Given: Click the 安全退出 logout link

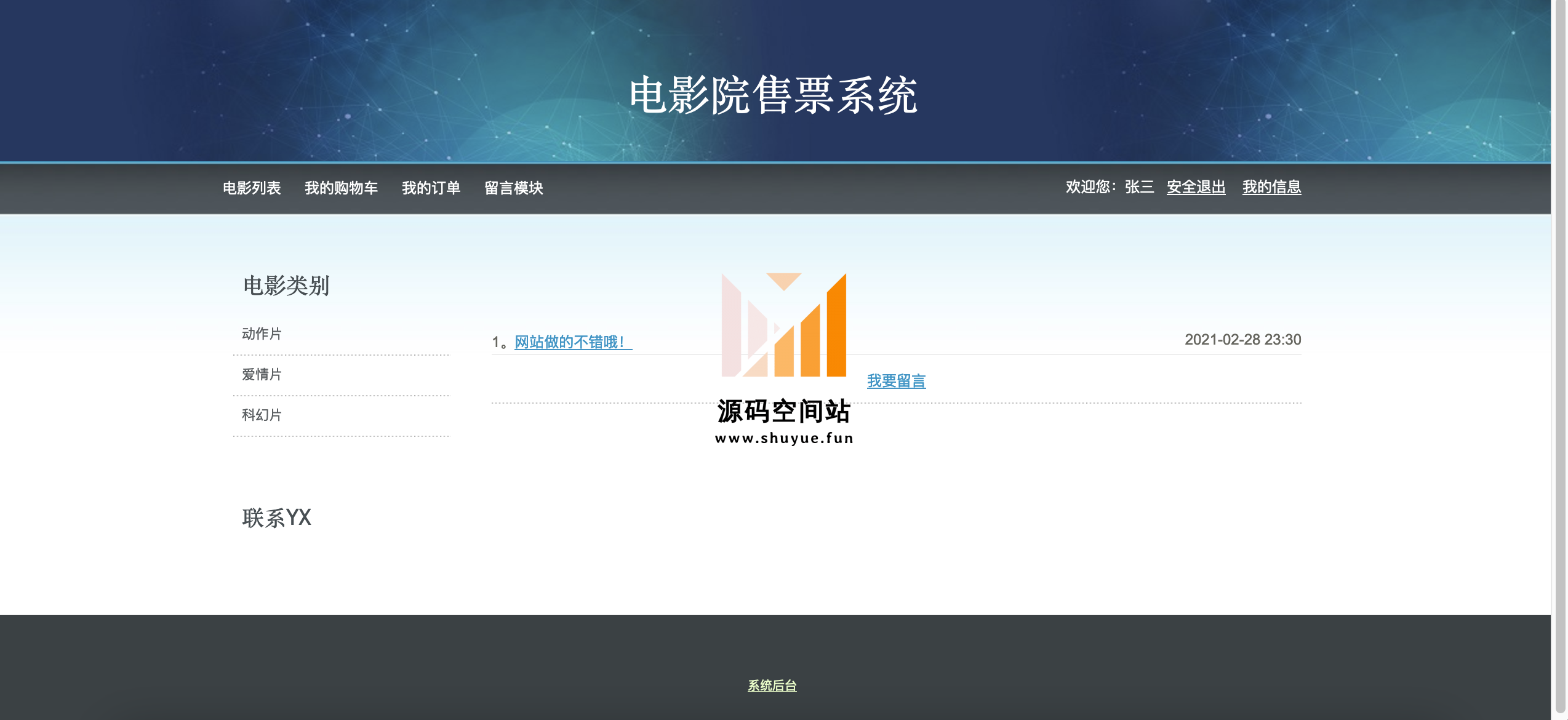Looking at the screenshot, I should pyautogui.click(x=1196, y=187).
